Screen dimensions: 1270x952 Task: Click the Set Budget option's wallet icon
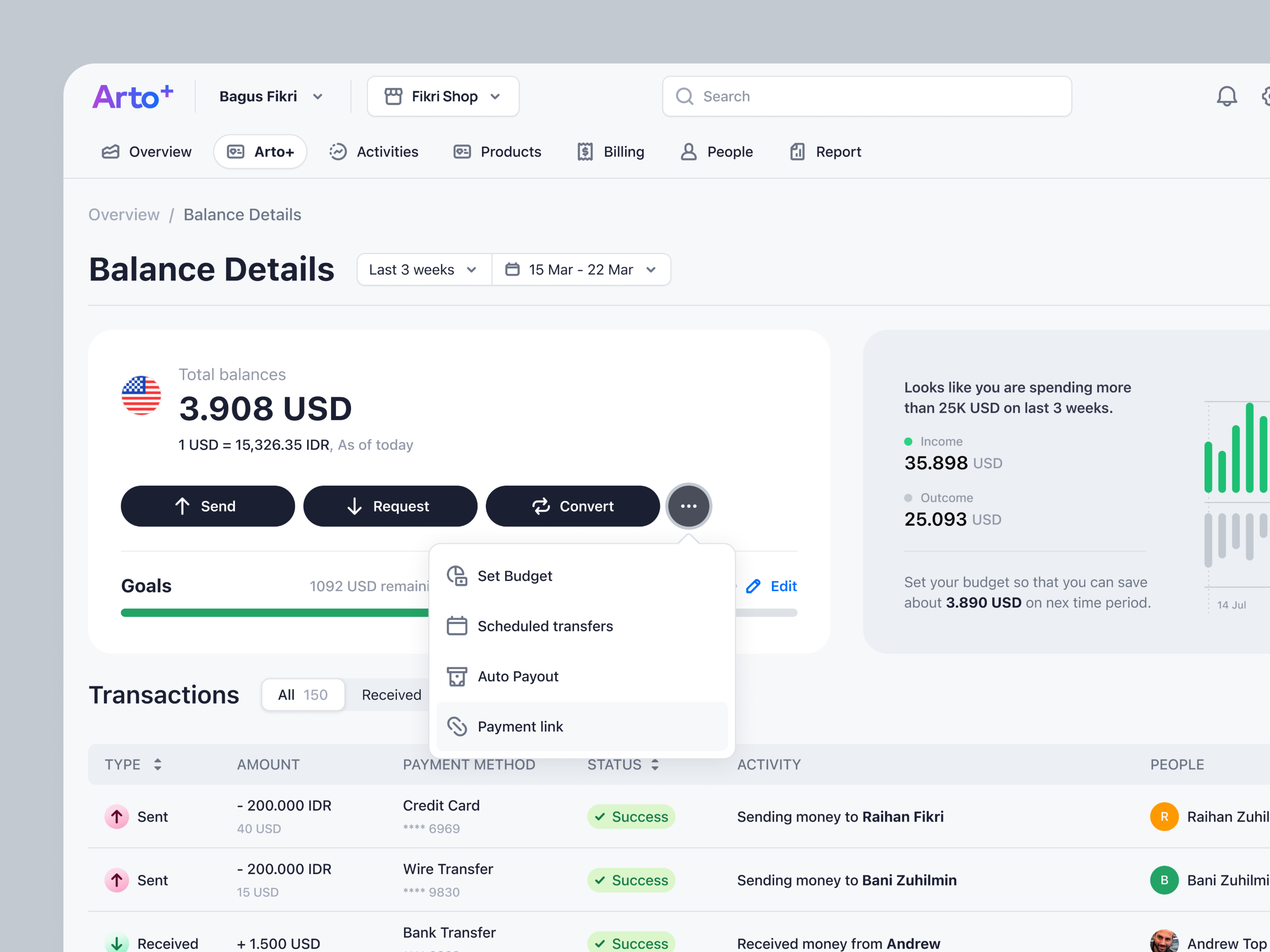click(456, 575)
